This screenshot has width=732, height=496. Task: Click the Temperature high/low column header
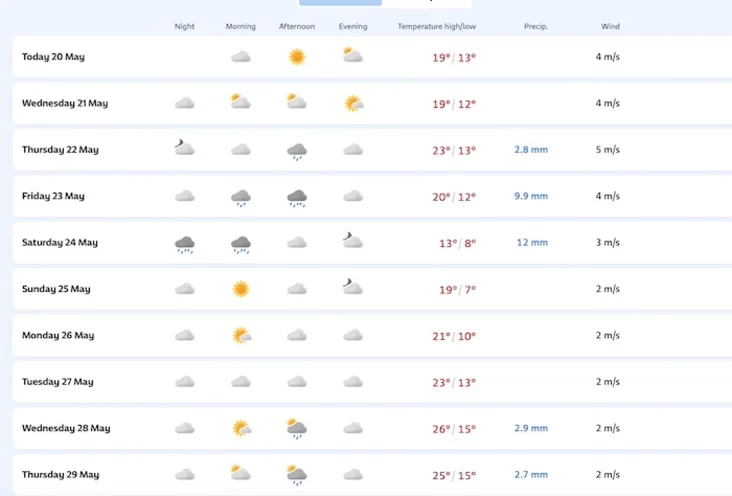(436, 27)
